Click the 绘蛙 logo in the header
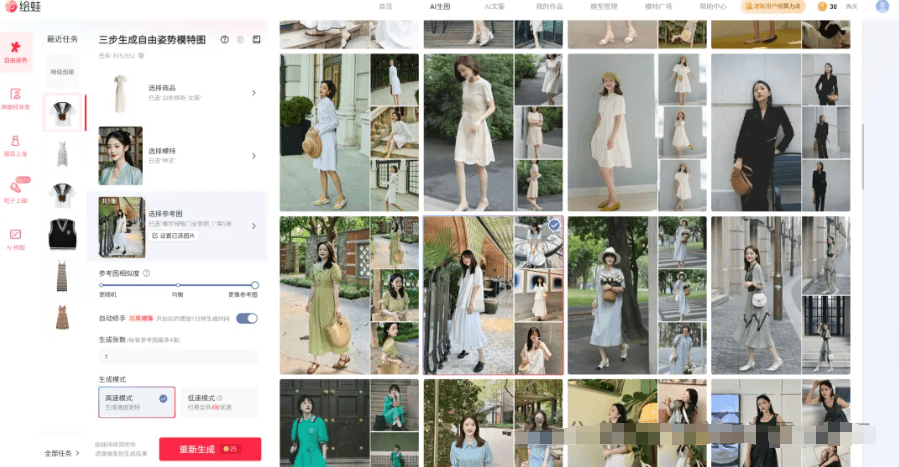The height and width of the screenshot is (467, 899). 22,6
